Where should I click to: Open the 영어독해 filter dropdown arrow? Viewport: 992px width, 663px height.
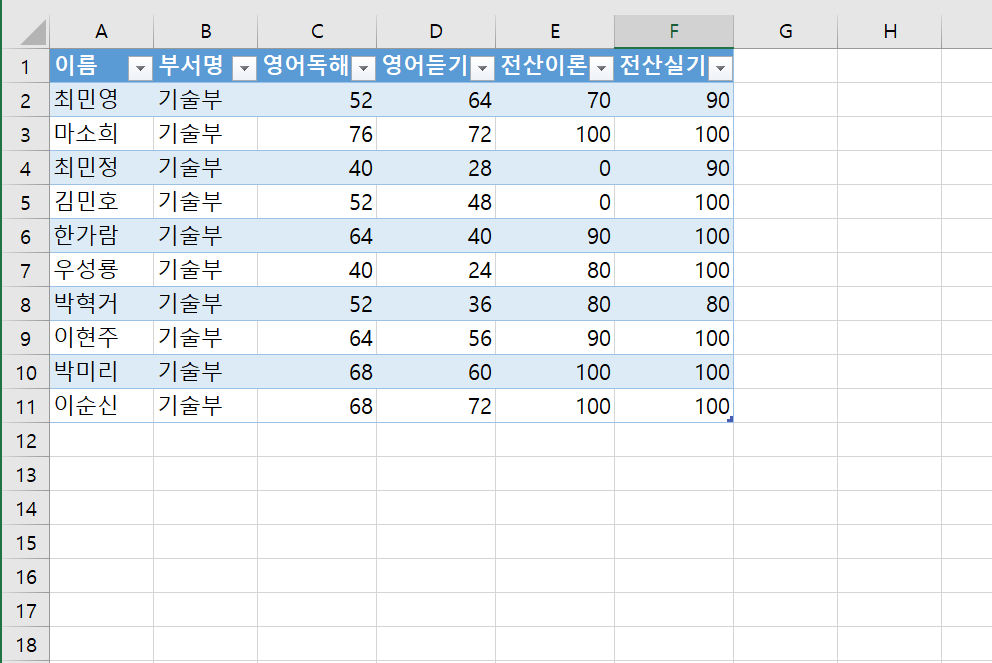(x=364, y=68)
